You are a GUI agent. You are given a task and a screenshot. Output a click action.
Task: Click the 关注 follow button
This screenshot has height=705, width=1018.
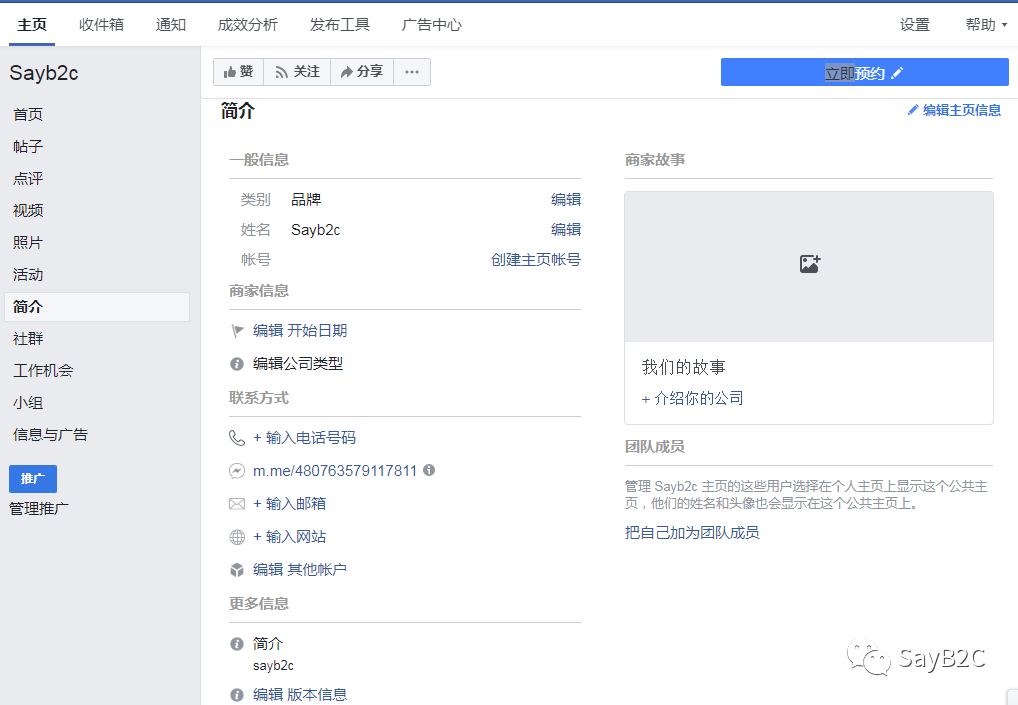click(297, 71)
